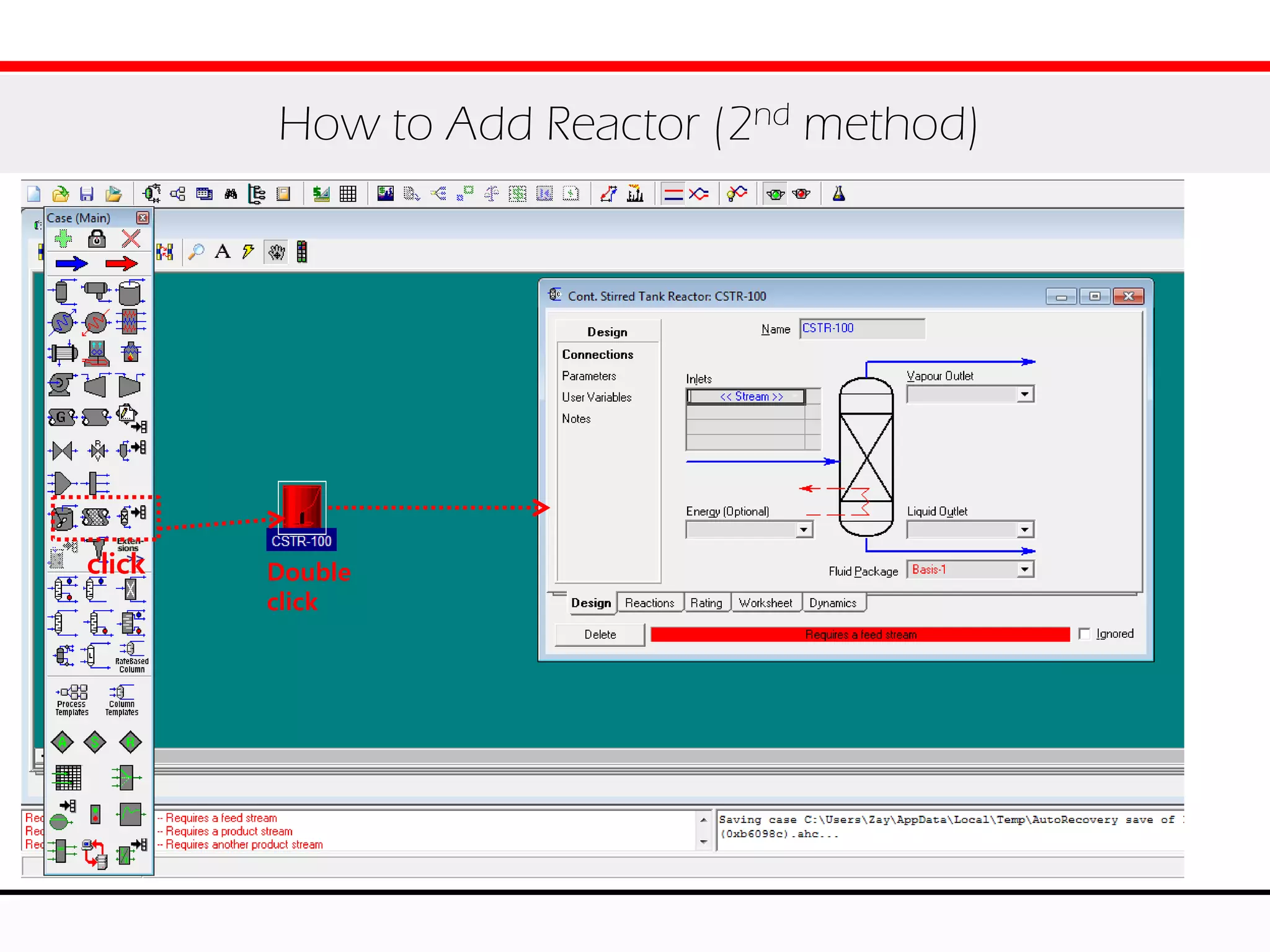Click the New Case icon in toolbar
This screenshot has height=952, width=1270.
coord(34,194)
